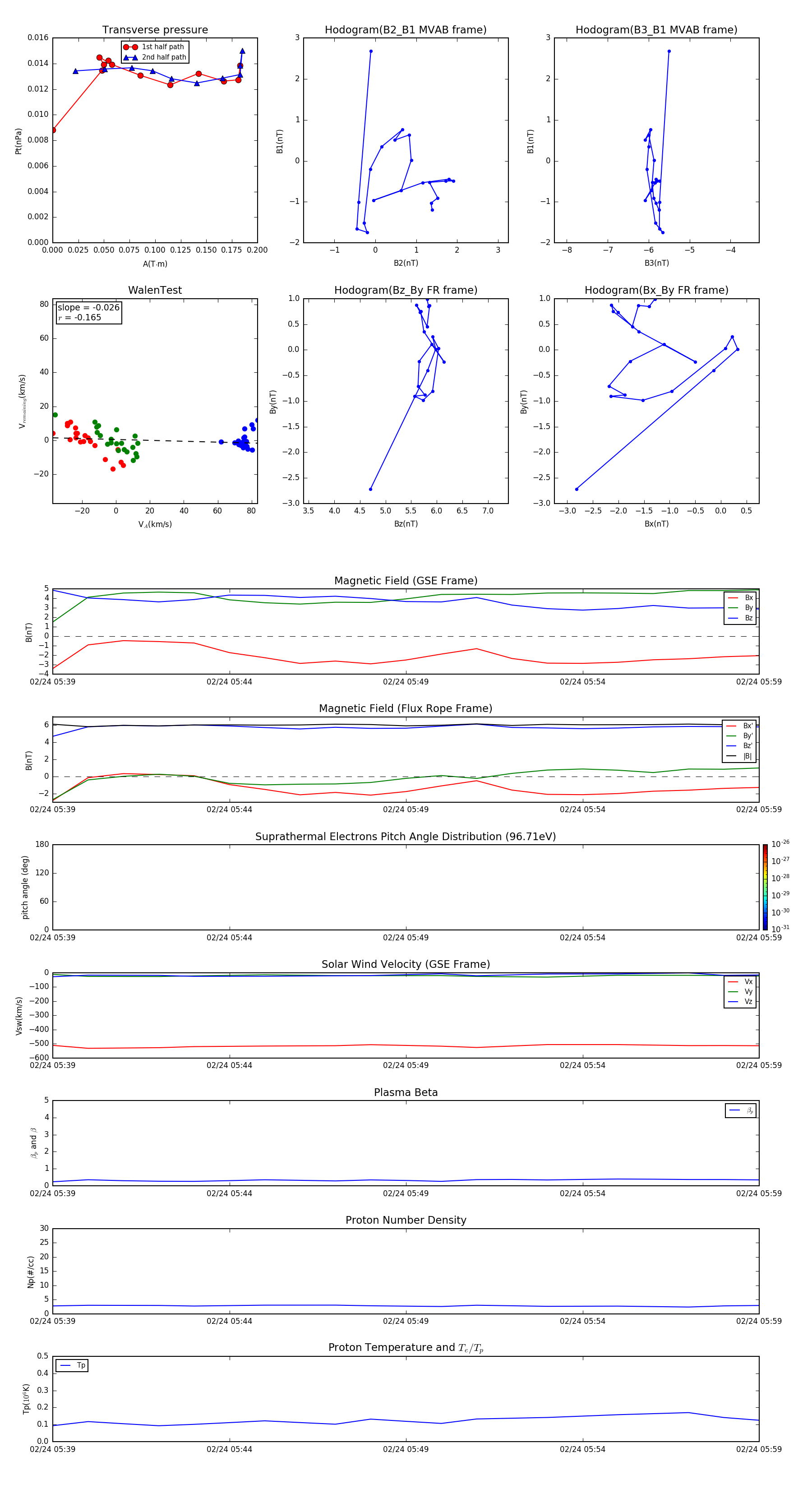Click 'Hodogram(Bx_By FR frame)' title

click(656, 290)
